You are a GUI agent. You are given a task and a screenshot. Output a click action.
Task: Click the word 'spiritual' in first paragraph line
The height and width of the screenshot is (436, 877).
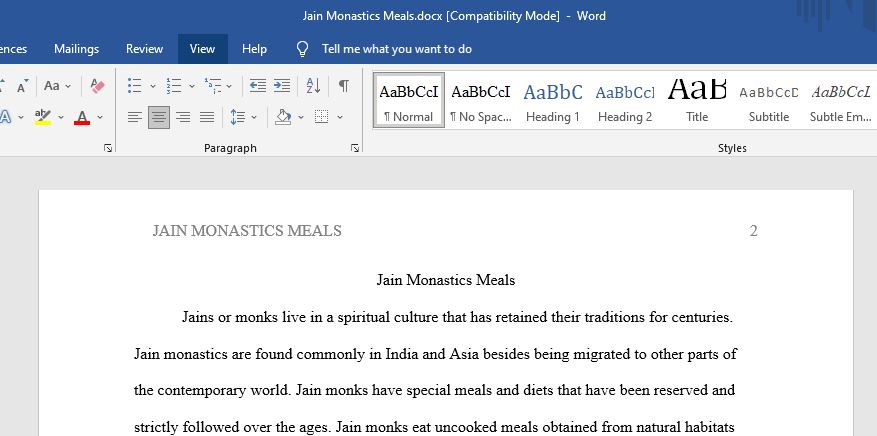(362, 317)
